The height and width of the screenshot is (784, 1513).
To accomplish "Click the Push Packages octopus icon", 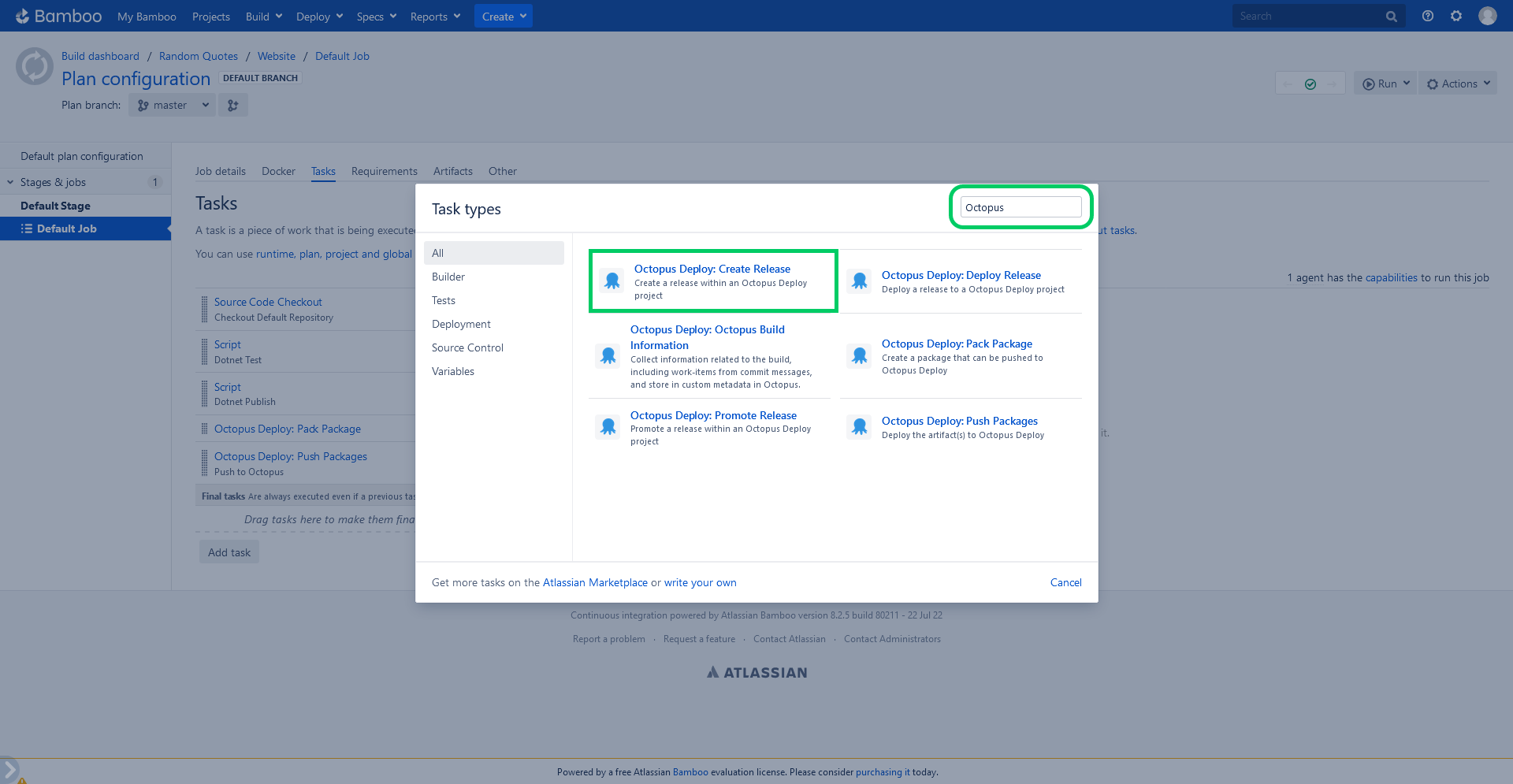I will [860, 427].
